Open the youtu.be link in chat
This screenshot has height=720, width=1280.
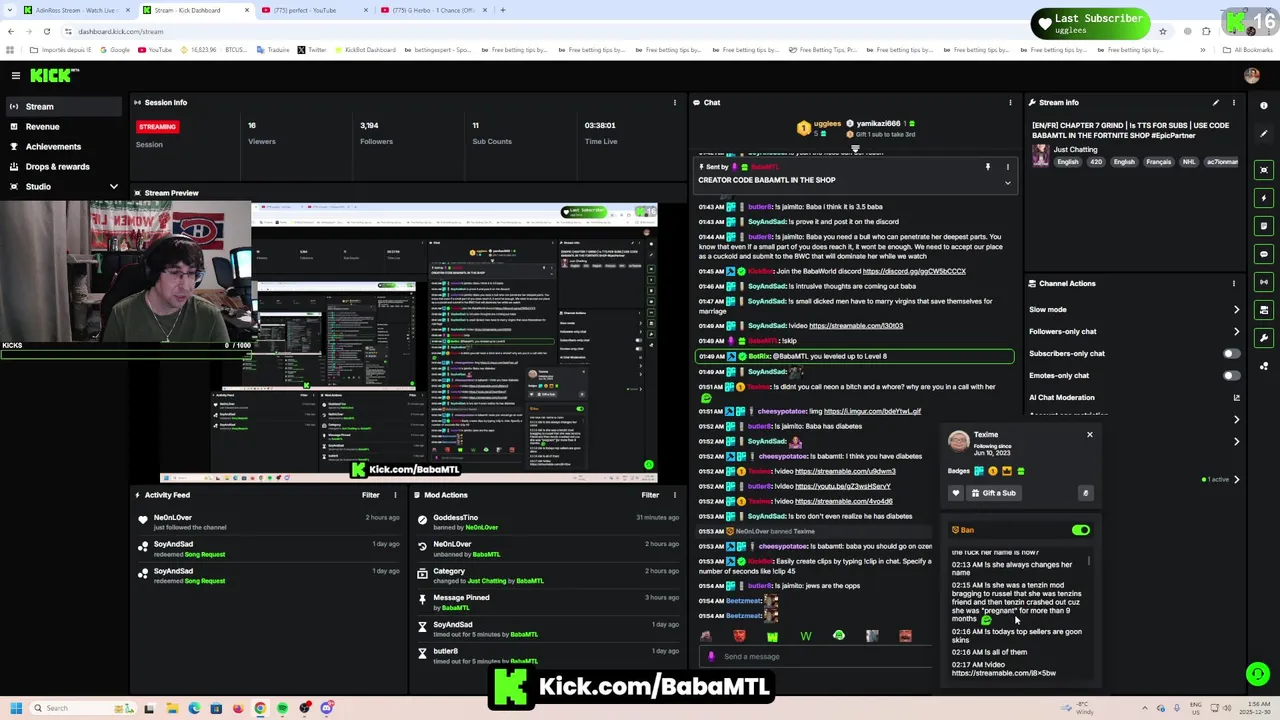(843, 486)
